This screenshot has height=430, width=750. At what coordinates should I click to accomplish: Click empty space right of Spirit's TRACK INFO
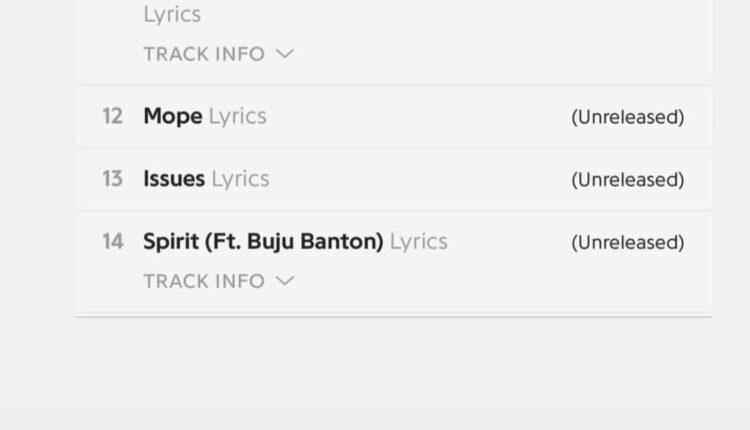tap(480, 282)
